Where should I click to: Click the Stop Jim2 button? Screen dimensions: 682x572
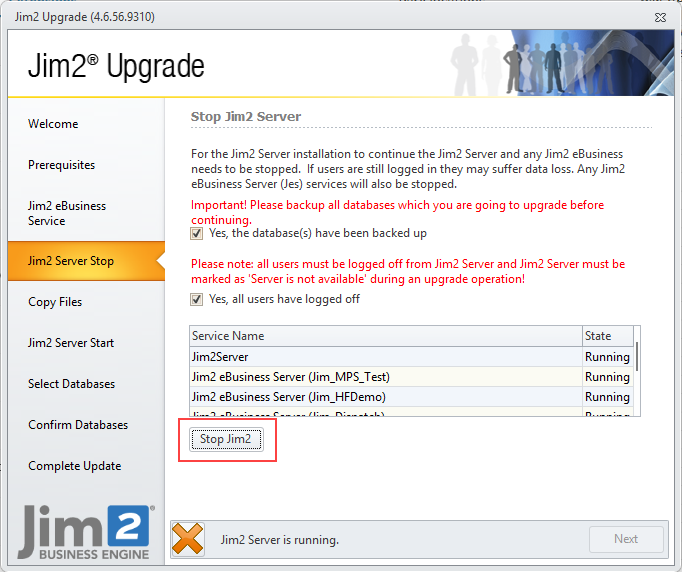(x=226, y=439)
